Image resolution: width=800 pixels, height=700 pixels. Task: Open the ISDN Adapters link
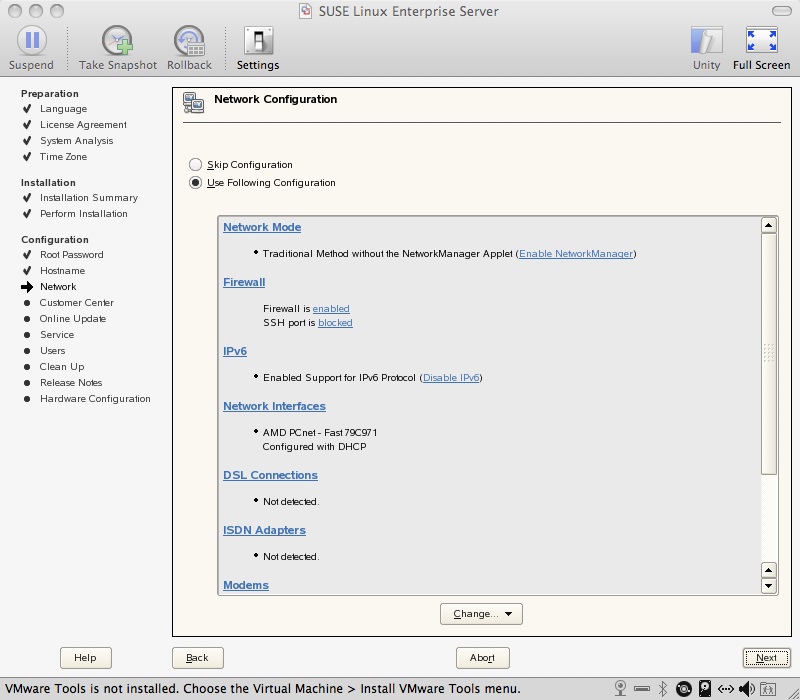pyautogui.click(x=264, y=530)
